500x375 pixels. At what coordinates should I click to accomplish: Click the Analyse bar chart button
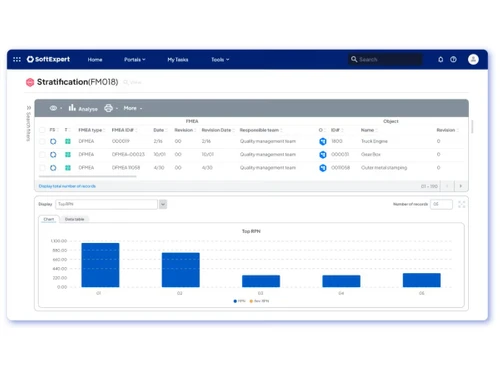point(83,108)
